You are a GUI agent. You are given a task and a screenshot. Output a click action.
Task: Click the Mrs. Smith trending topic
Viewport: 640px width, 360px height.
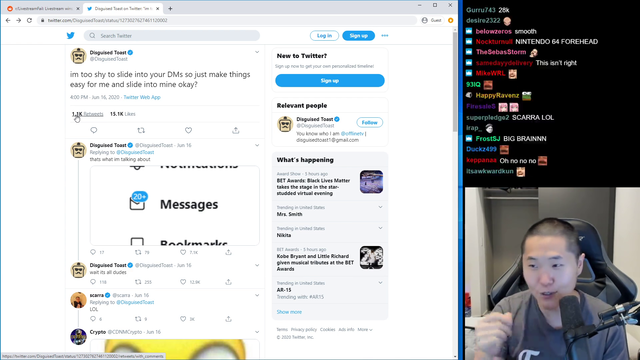pos(289,214)
